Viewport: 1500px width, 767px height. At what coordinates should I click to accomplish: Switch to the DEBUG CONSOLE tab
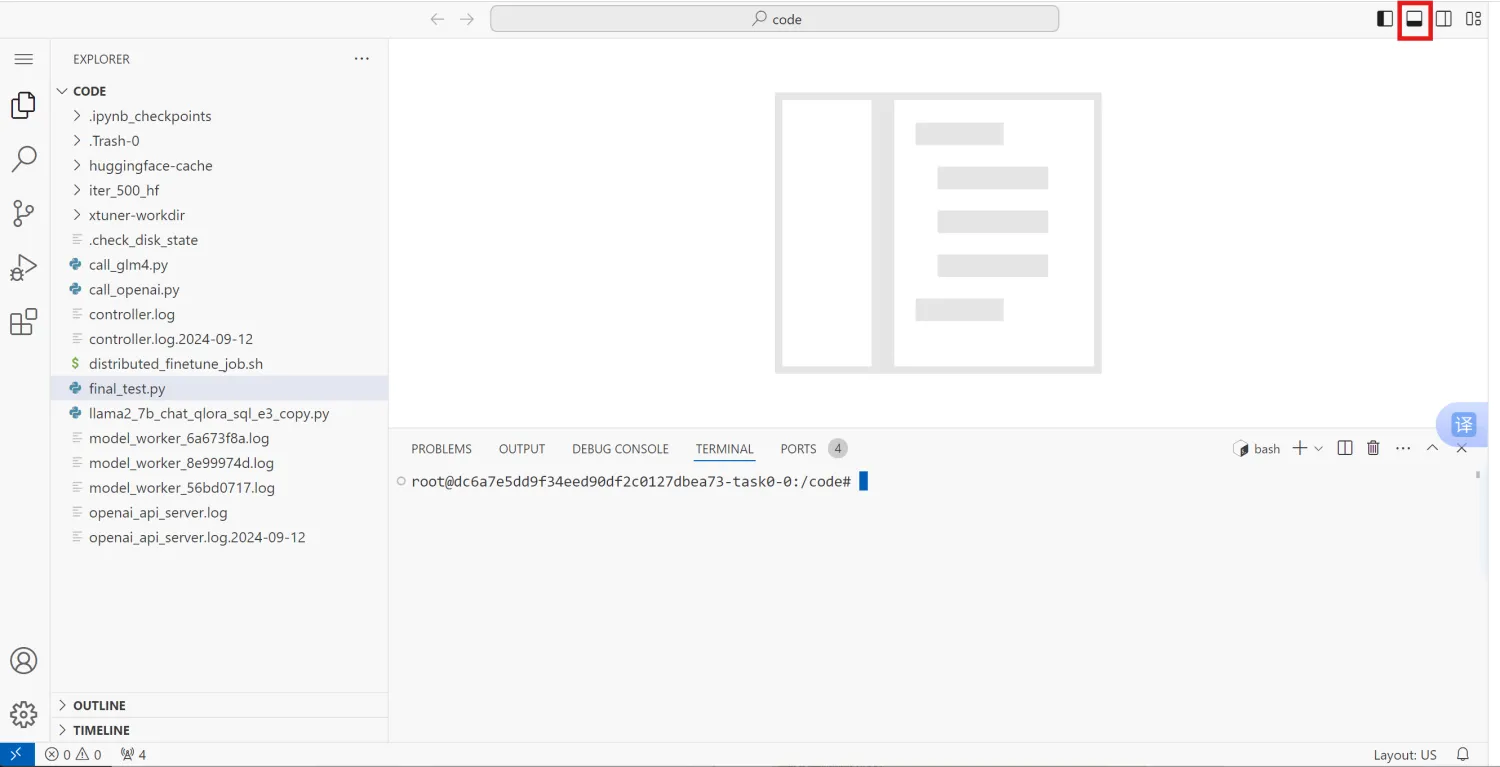point(620,449)
